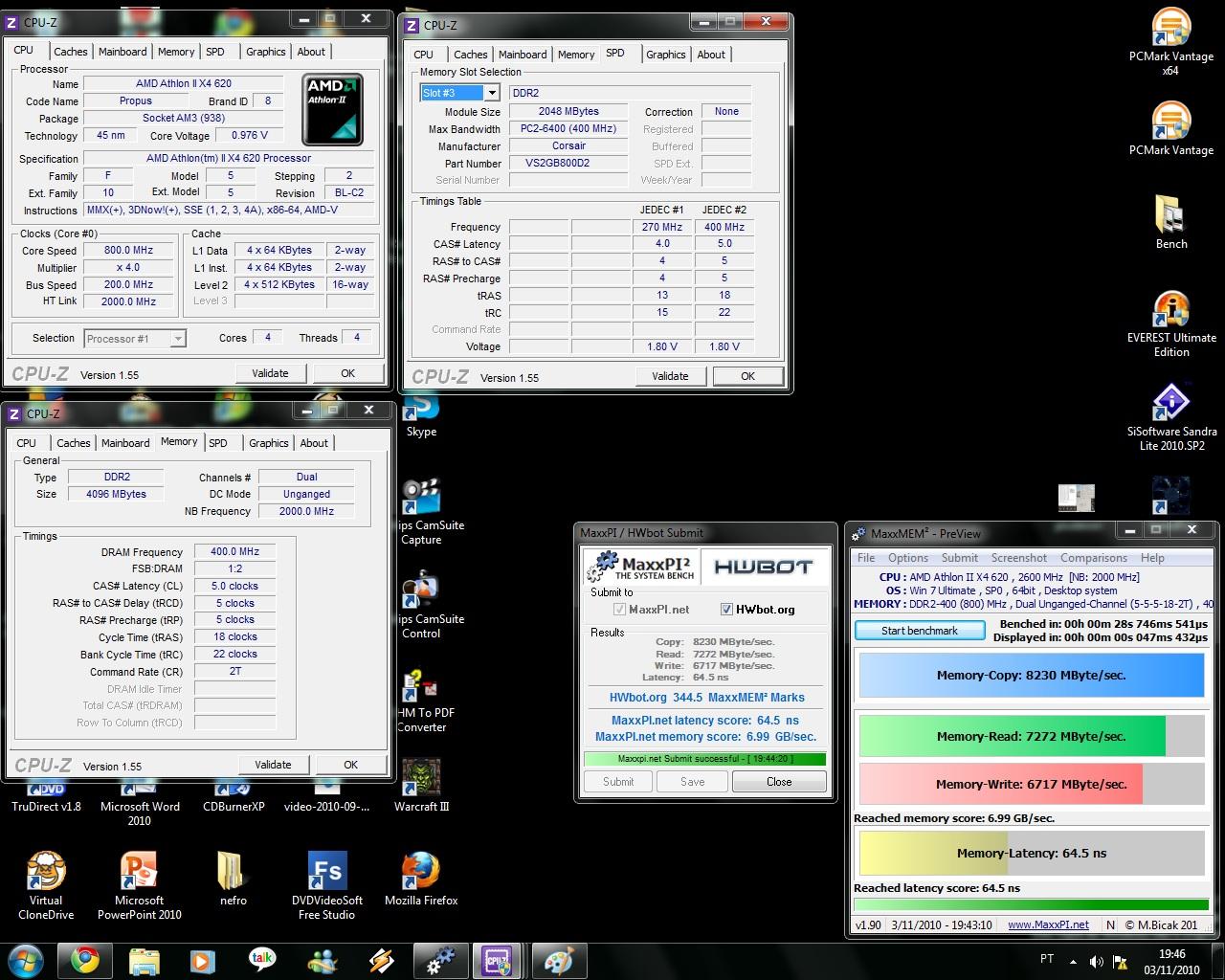Open the nefro folder icon
The height and width of the screenshot is (980, 1225).
click(233, 879)
